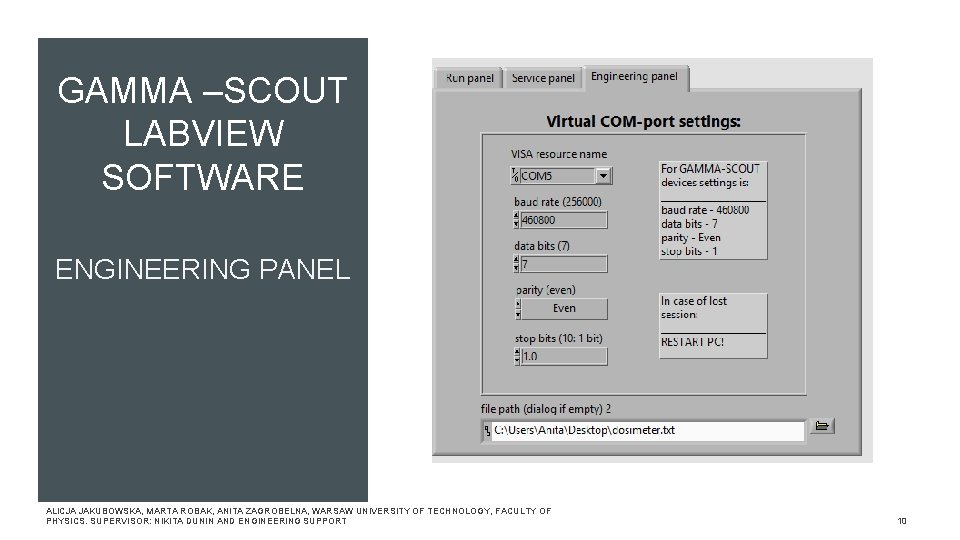Open the parity selector showing Even
The width and height of the screenshot is (960, 540).
pyautogui.click(x=564, y=309)
